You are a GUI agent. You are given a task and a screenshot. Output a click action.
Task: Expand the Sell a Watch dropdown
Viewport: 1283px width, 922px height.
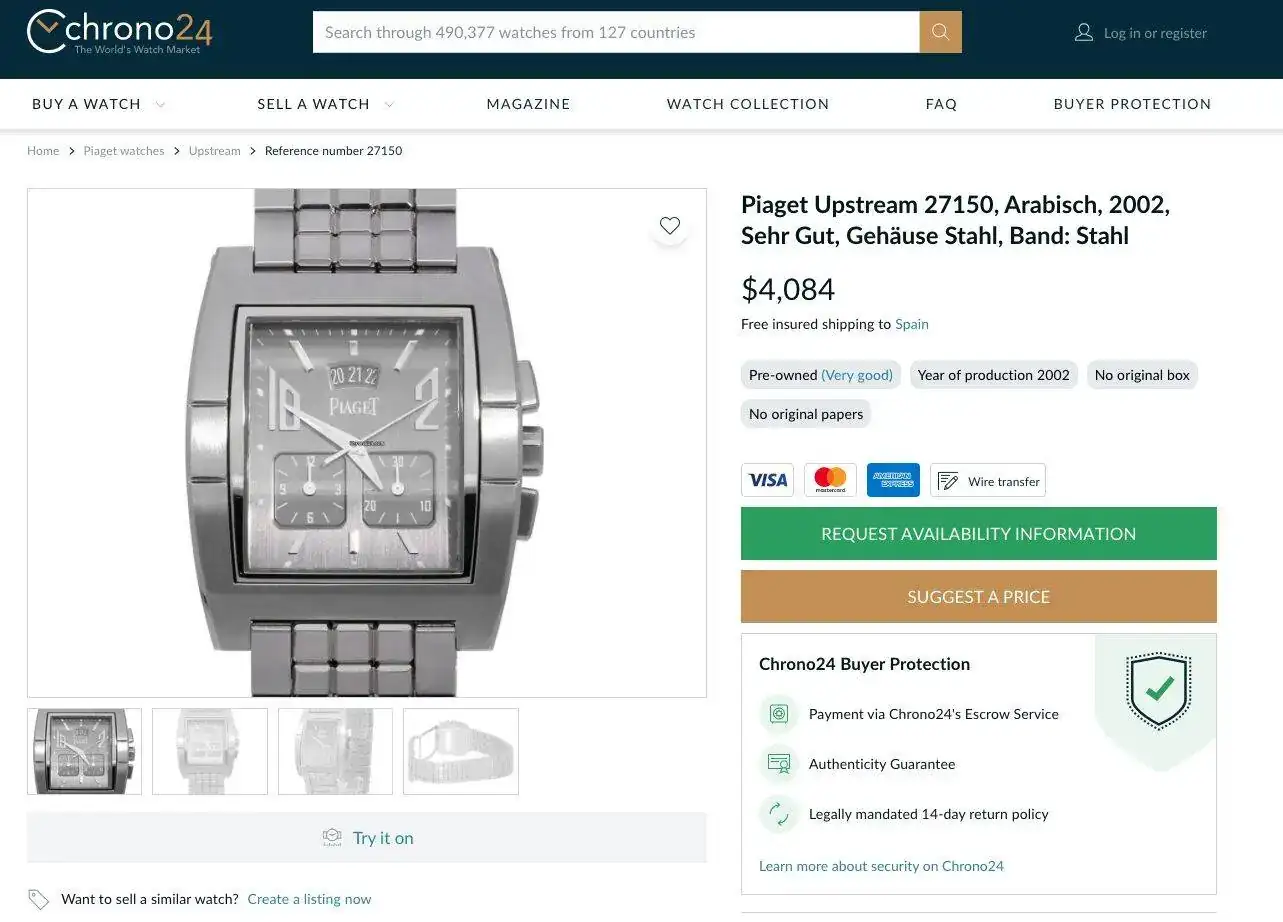(325, 104)
